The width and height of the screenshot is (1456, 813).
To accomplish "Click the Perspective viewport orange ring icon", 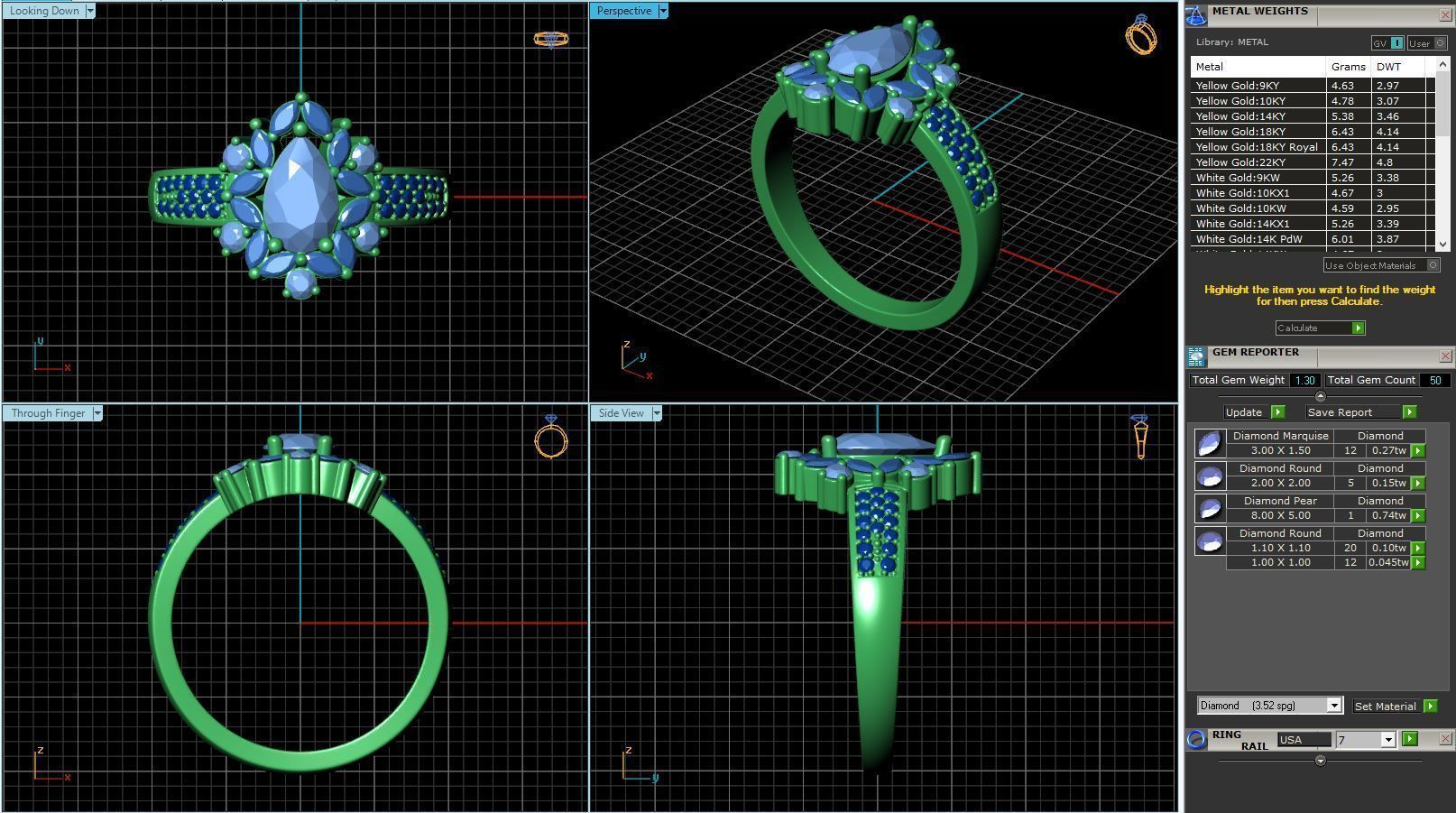I will point(1141,34).
